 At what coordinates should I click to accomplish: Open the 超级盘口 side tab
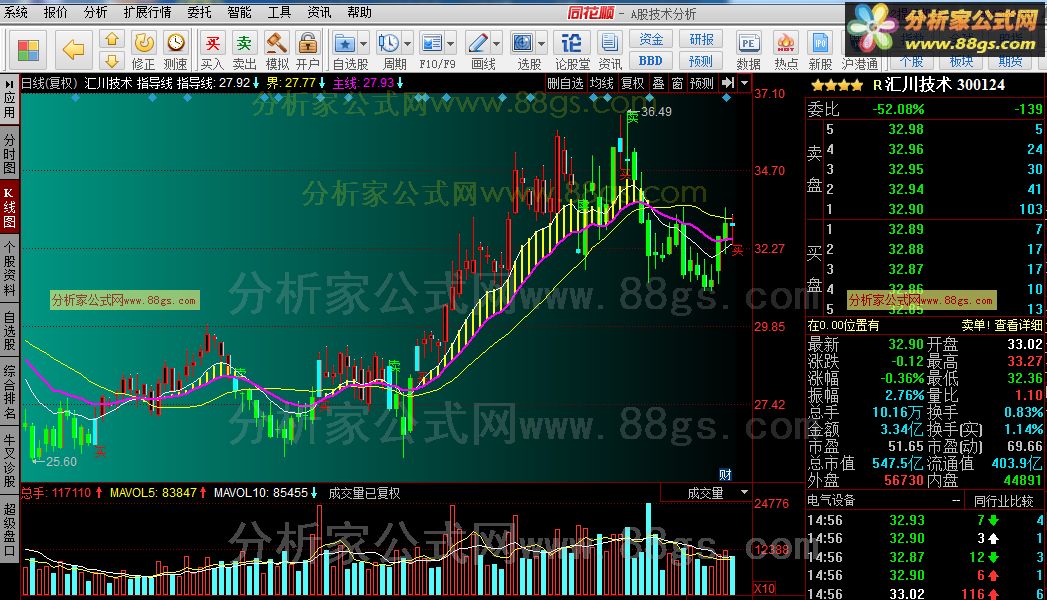point(9,529)
